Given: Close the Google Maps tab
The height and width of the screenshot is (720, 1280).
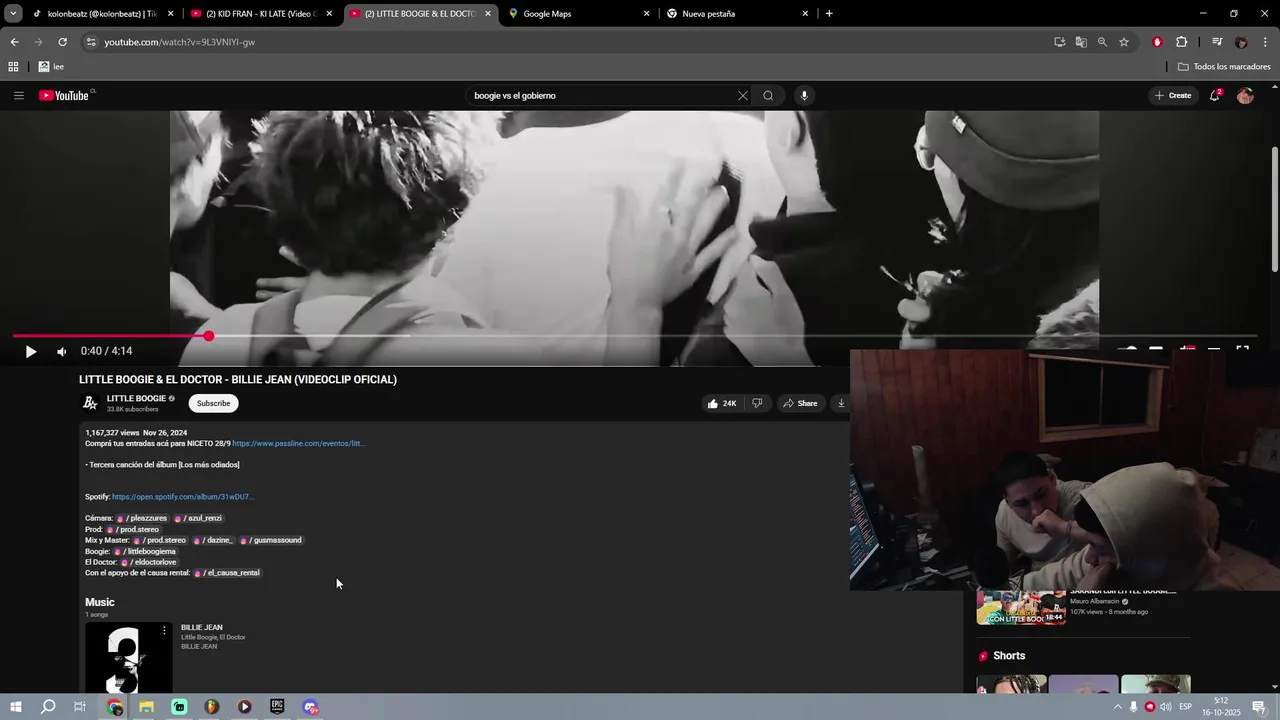Looking at the screenshot, I should point(646,14).
